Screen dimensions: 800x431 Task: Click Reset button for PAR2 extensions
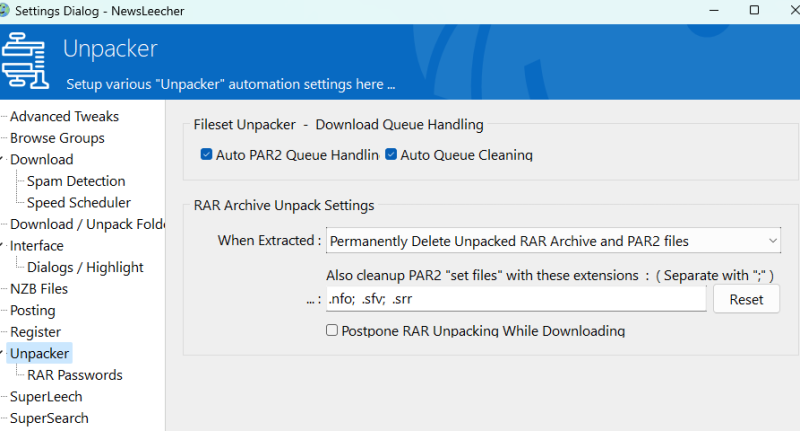[x=746, y=299]
